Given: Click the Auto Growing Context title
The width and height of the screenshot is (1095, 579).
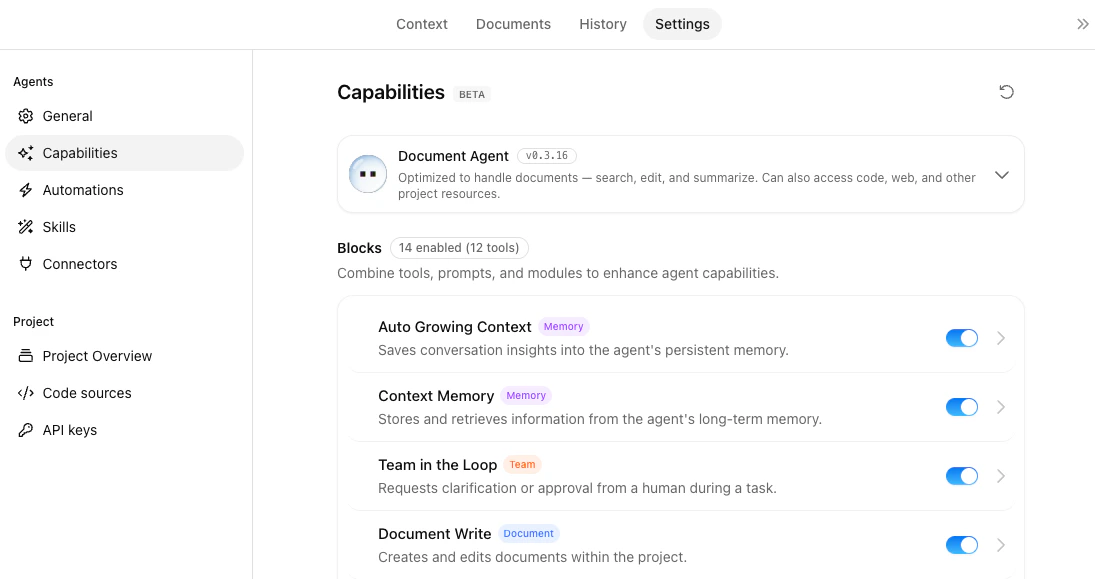Looking at the screenshot, I should (455, 327).
